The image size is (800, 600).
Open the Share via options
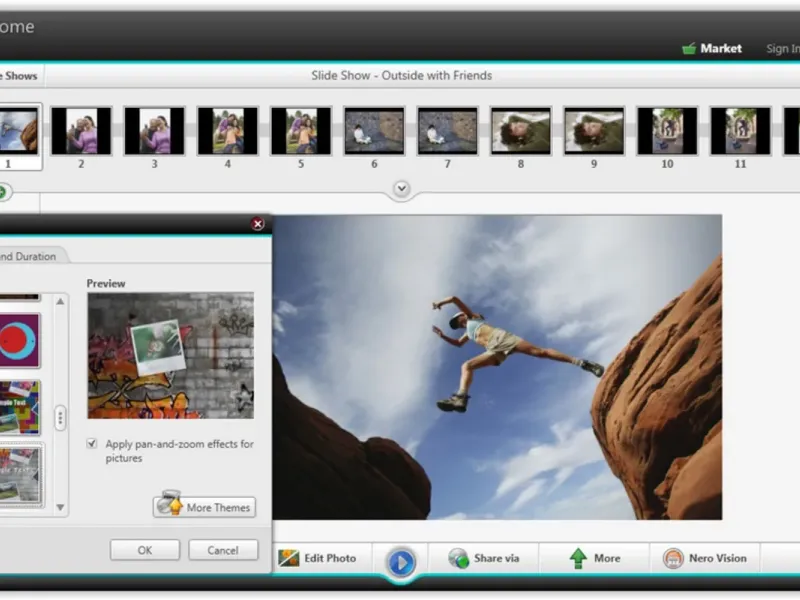point(484,558)
